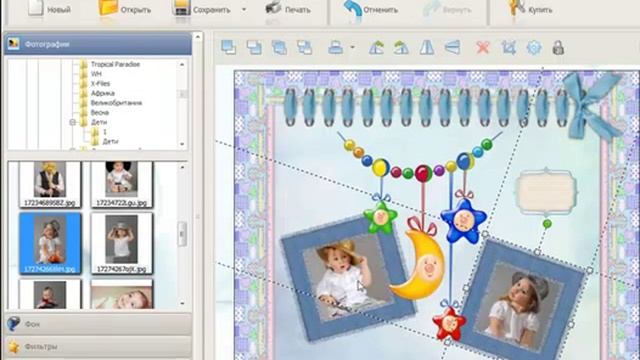Viewport: 640px width, 360px height.
Task: Select the child Дети subfolder
Action: (110, 141)
